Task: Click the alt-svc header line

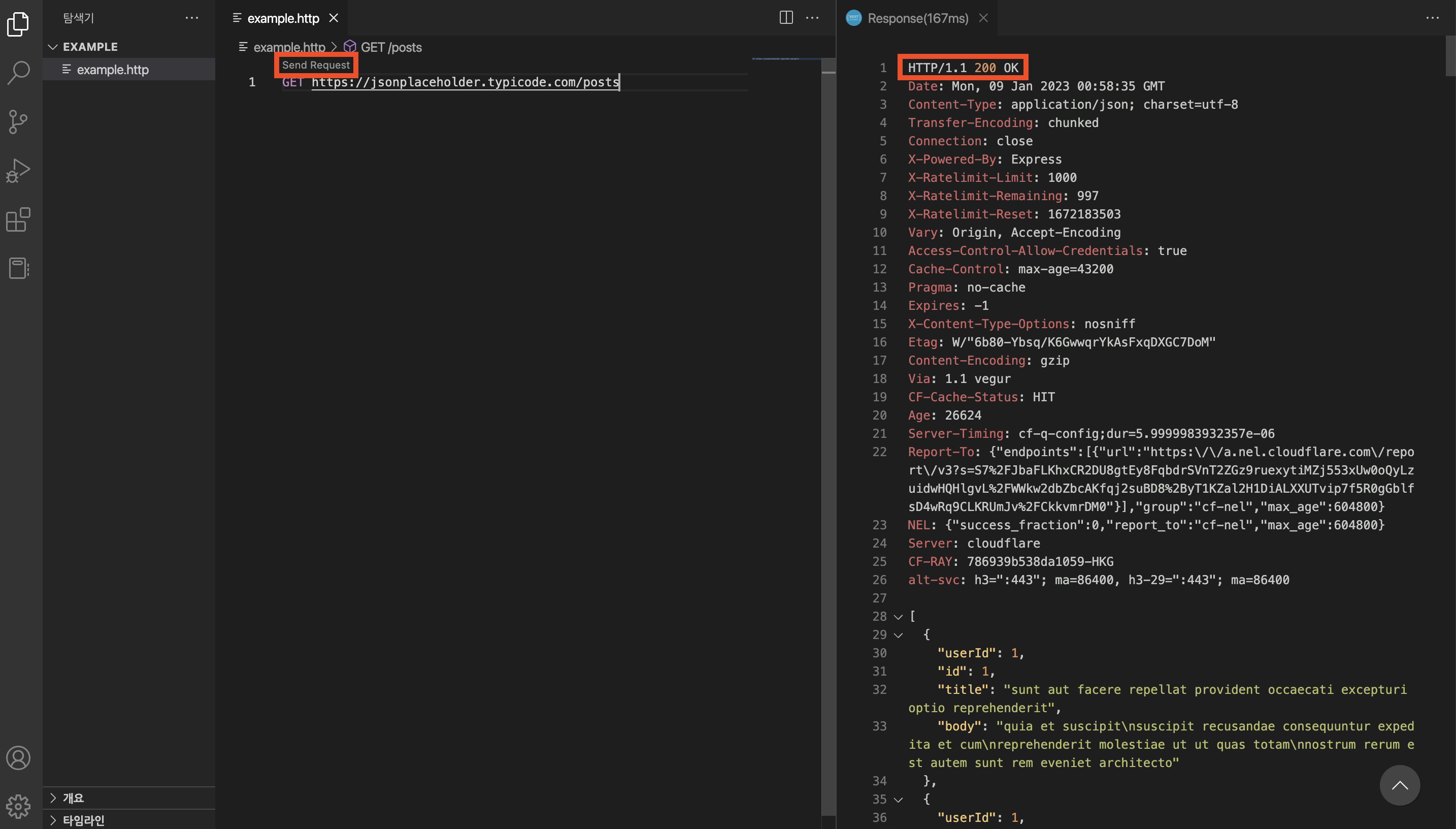Action: pyautogui.click(x=1098, y=580)
